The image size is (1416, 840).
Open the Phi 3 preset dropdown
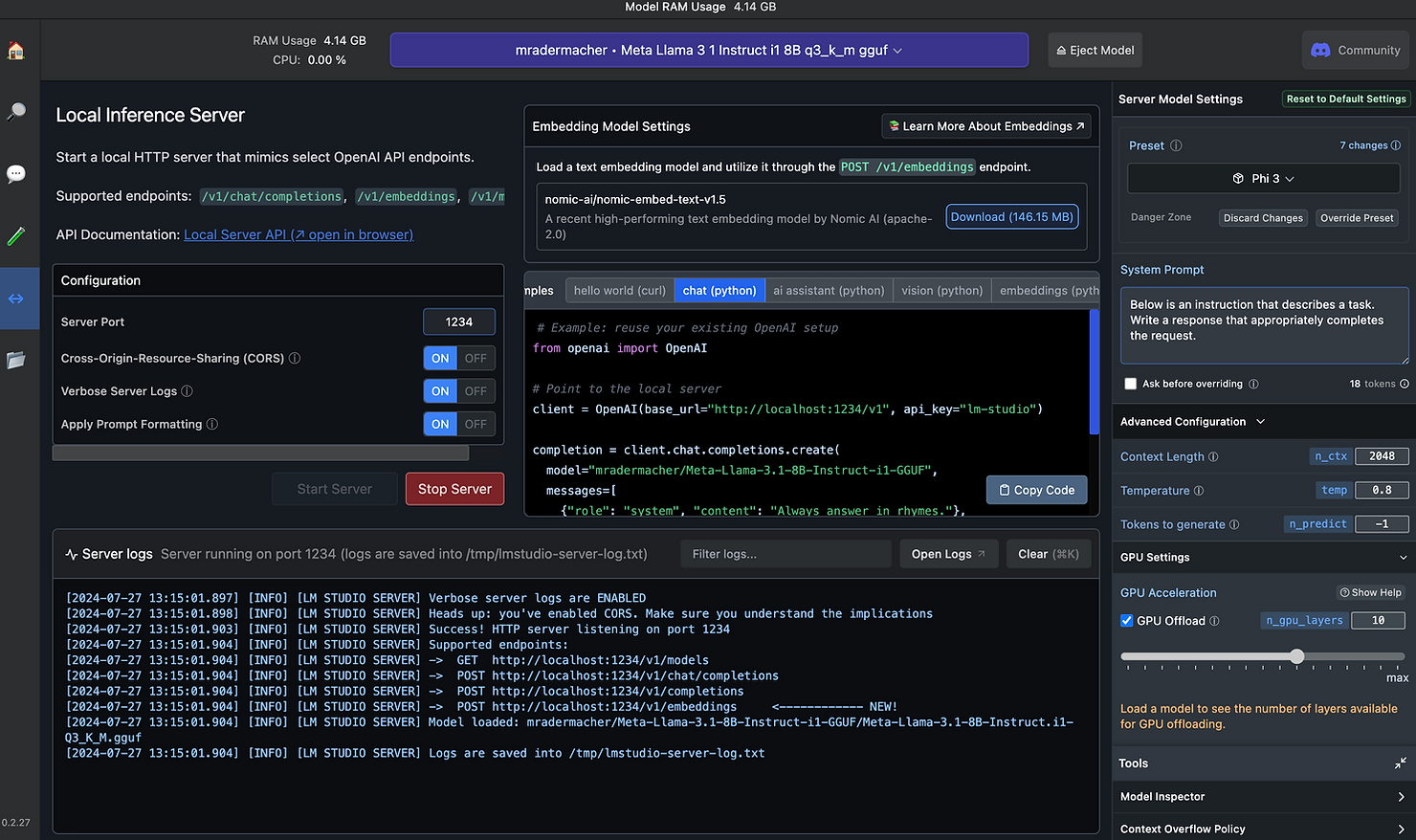click(1263, 178)
